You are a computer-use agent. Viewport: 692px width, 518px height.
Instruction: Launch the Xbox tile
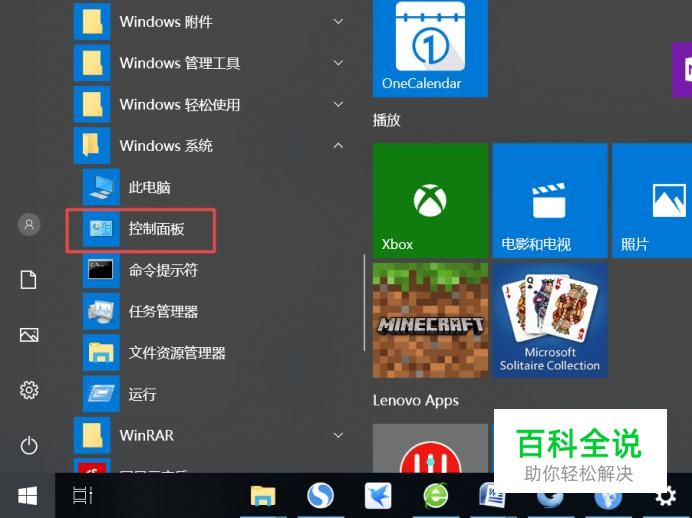tap(430, 200)
